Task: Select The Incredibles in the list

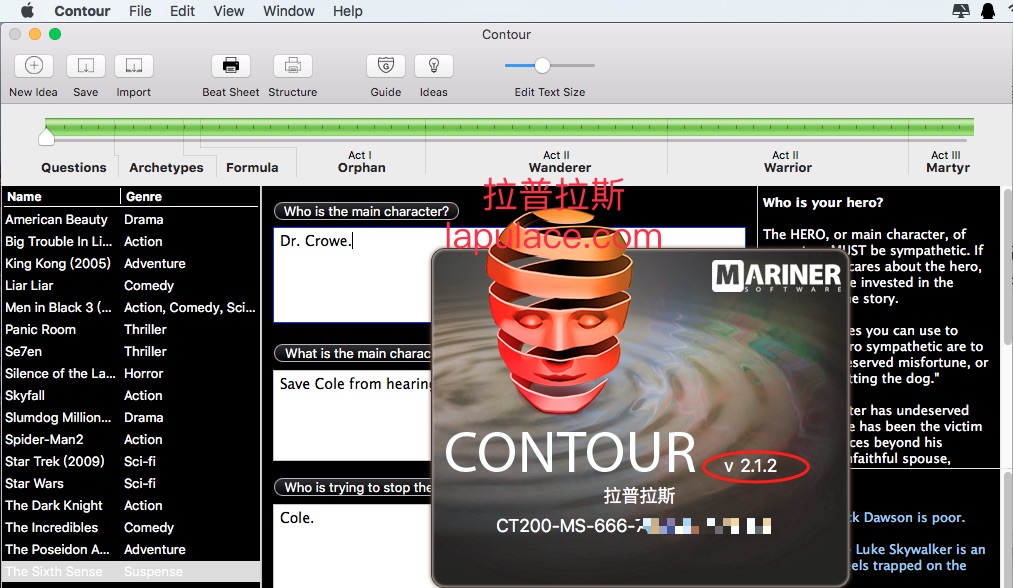Action: click(131, 527)
